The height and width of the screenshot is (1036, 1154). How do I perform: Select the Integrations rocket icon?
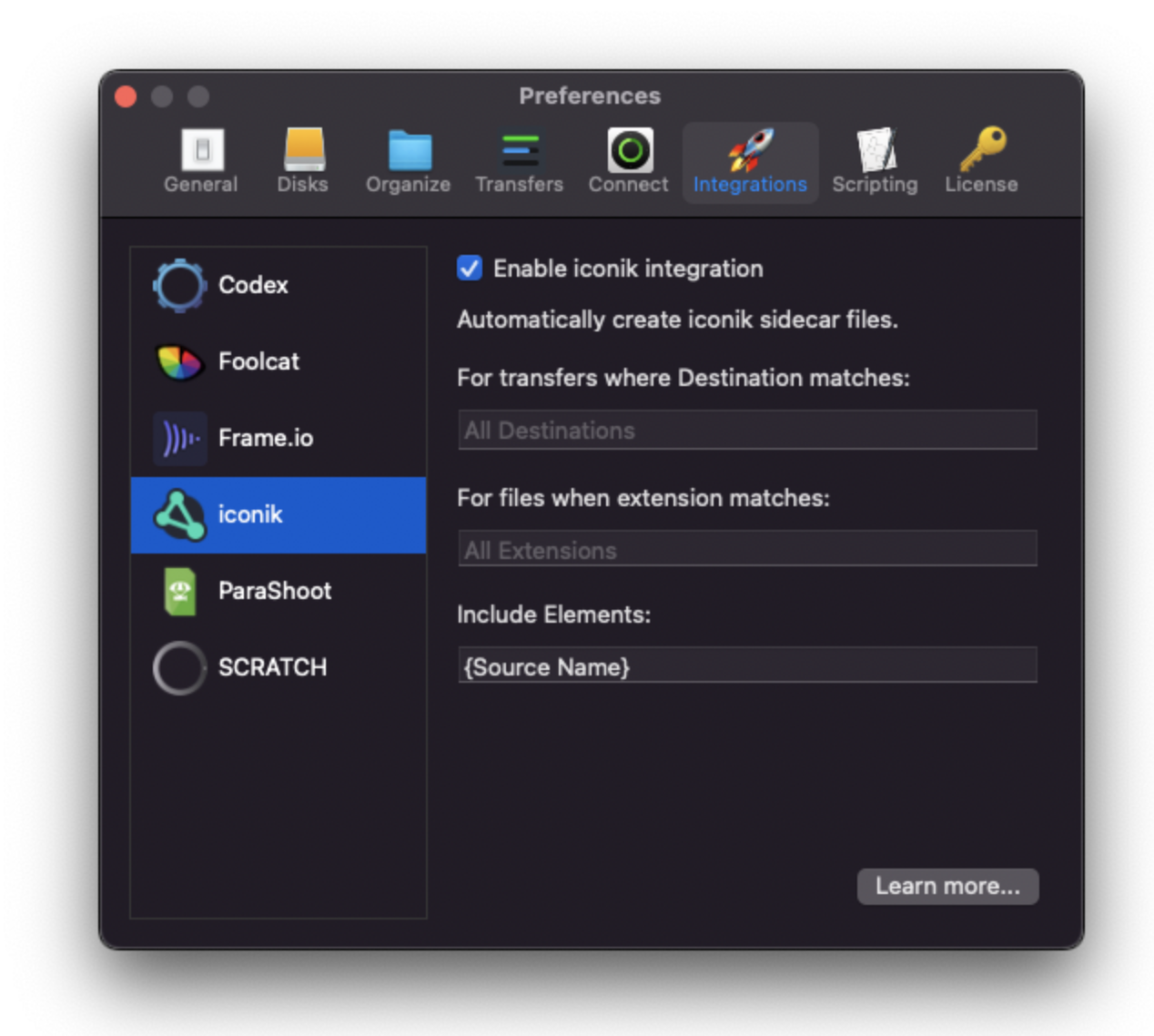pos(750,150)
